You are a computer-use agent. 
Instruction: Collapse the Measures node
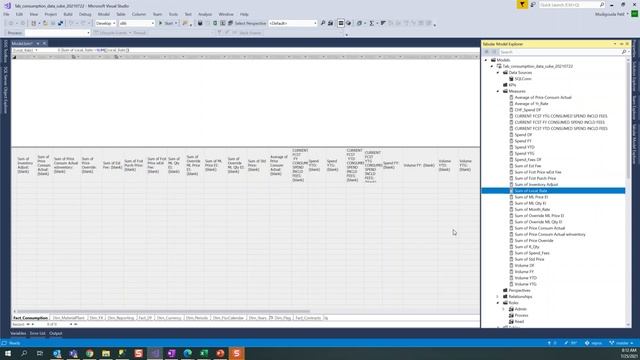click(498, 91)
